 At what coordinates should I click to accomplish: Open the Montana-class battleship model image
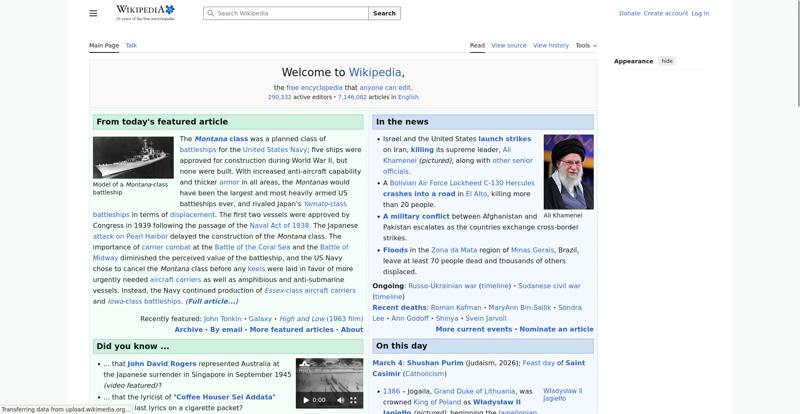tap(133, 157)
